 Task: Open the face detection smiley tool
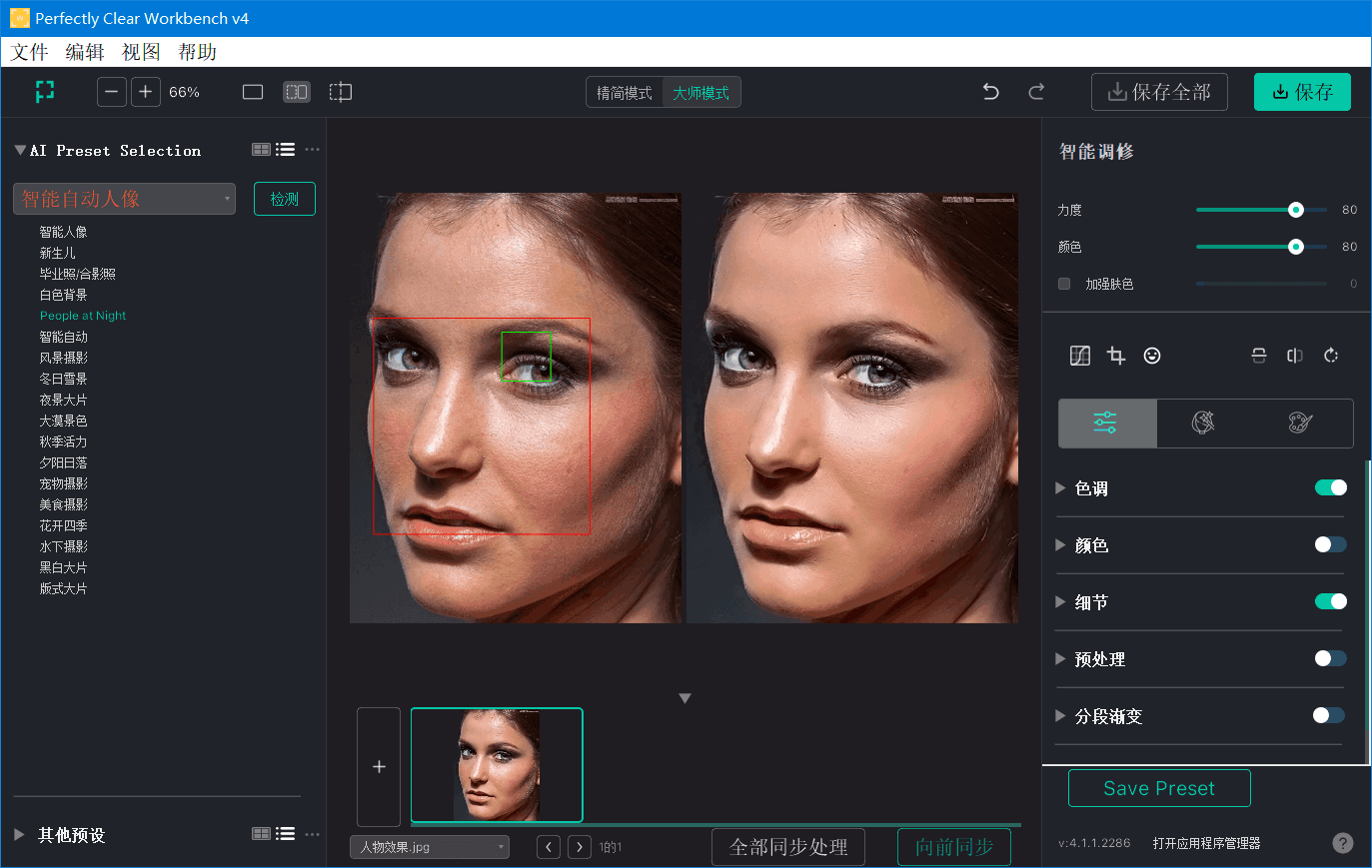coord(1152,355)
